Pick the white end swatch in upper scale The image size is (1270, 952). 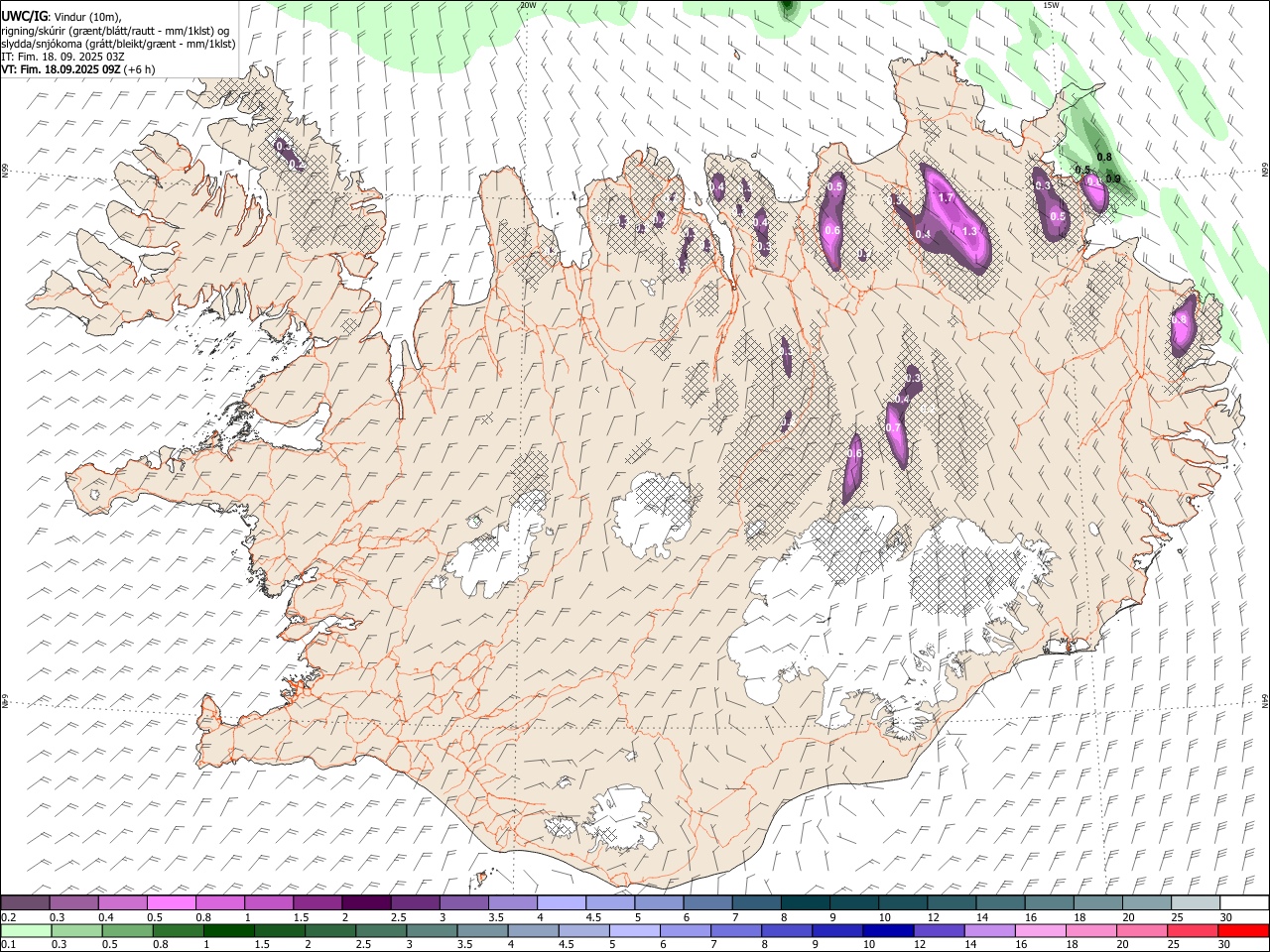click(x=1242, y=902)
